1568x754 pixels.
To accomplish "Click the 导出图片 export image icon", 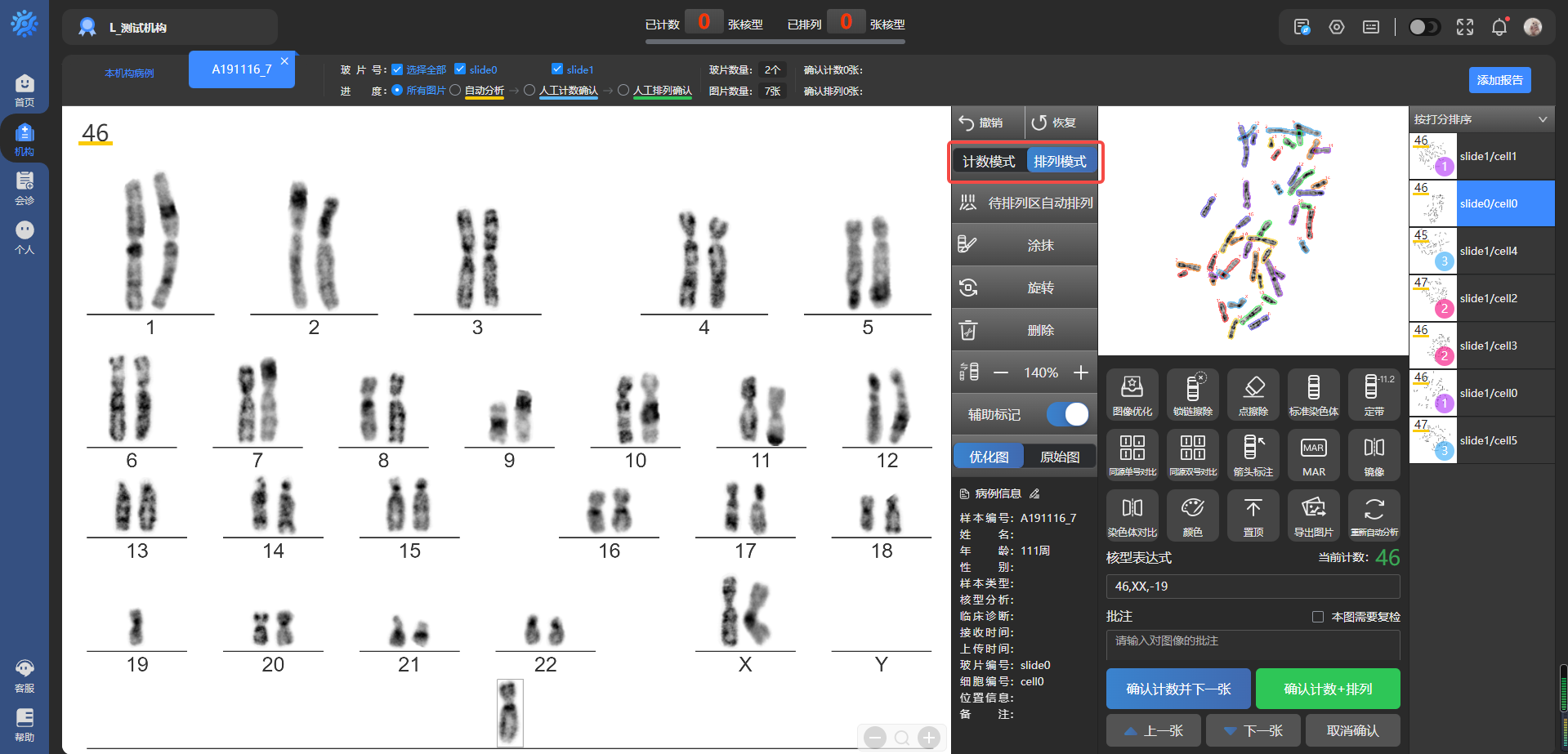I will [x=1313, y=515].
